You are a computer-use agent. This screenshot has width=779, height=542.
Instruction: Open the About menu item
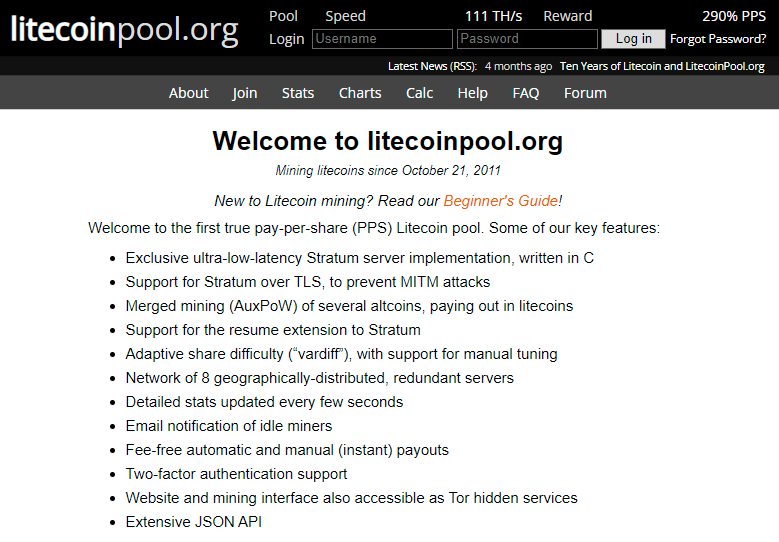coord(188,93)
